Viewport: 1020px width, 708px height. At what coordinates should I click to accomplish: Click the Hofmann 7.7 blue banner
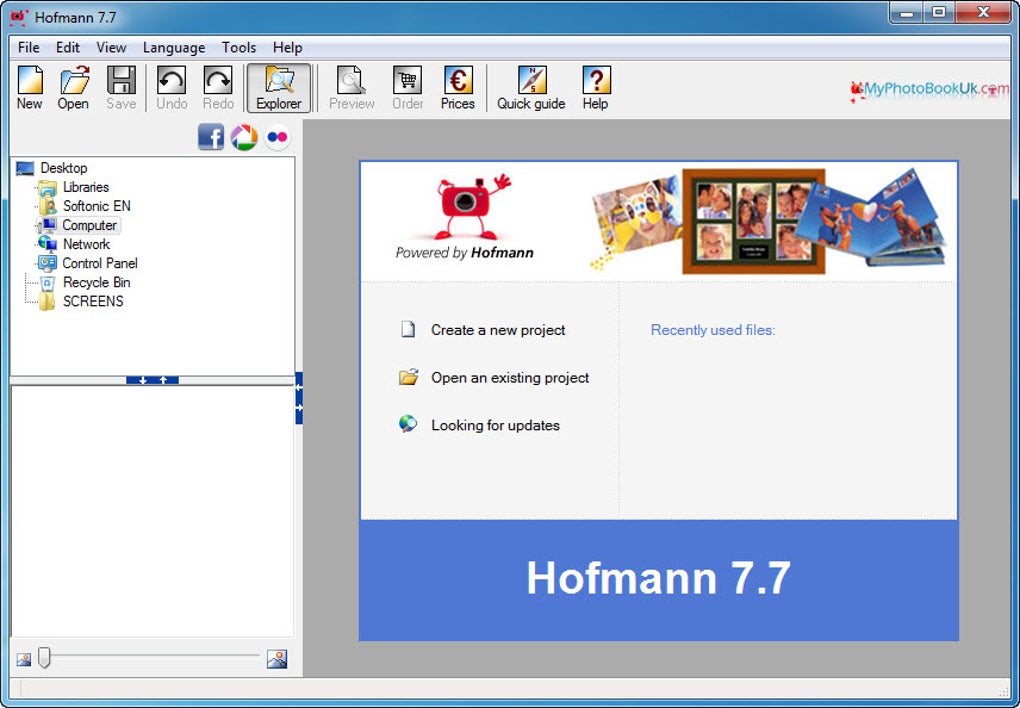(x=659, y=580)
